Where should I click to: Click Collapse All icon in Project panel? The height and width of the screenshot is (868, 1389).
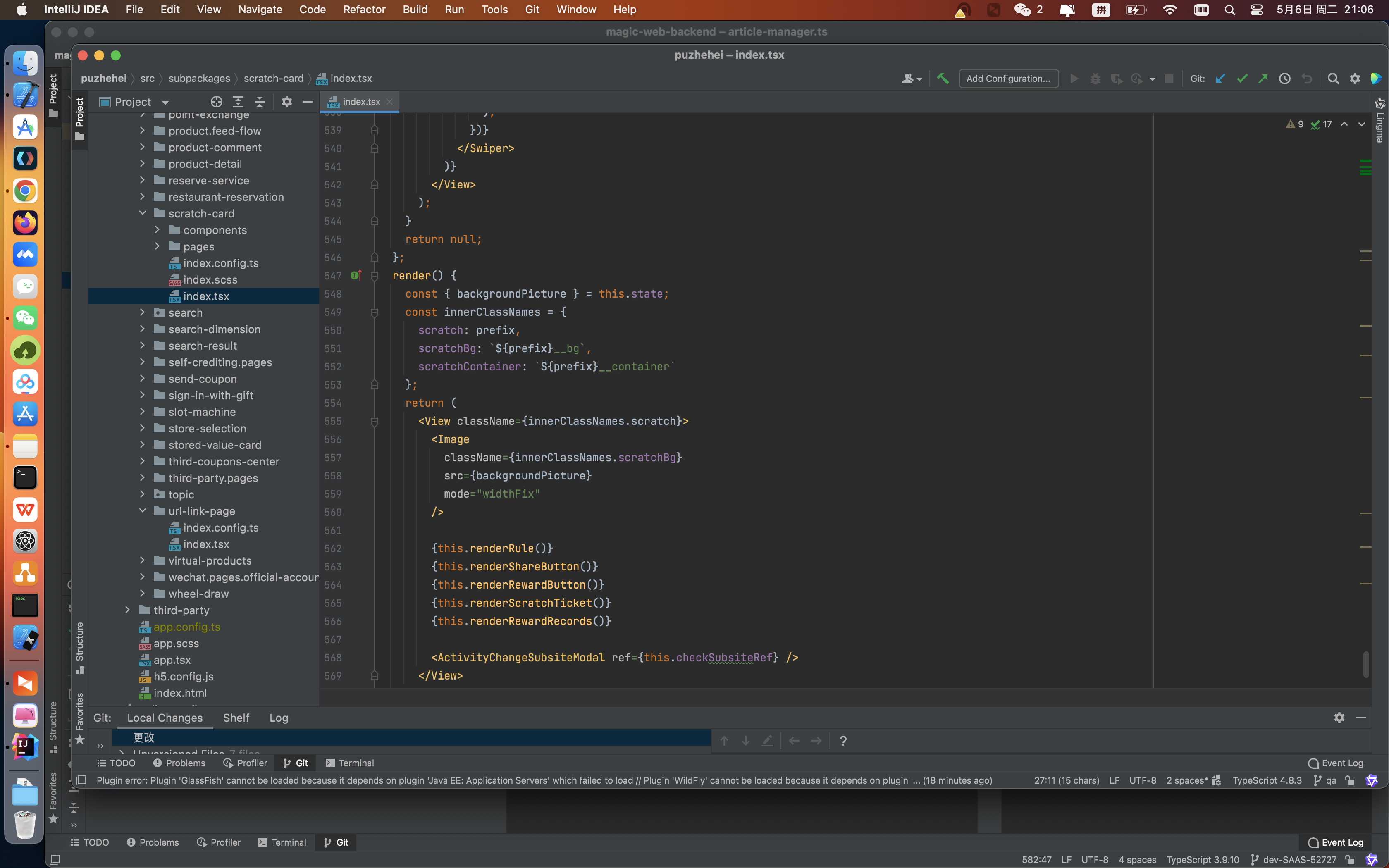coord(260,102)
